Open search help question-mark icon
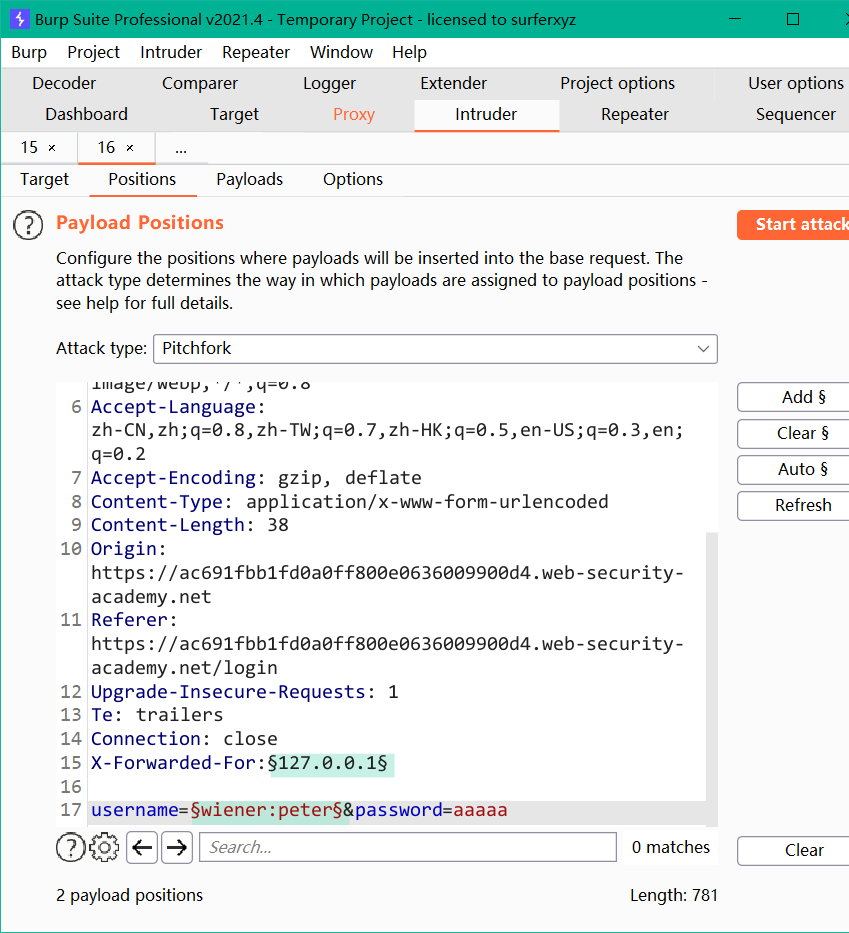Image resolution: width=849 pixels, height=933 pixels. [71, 847]
